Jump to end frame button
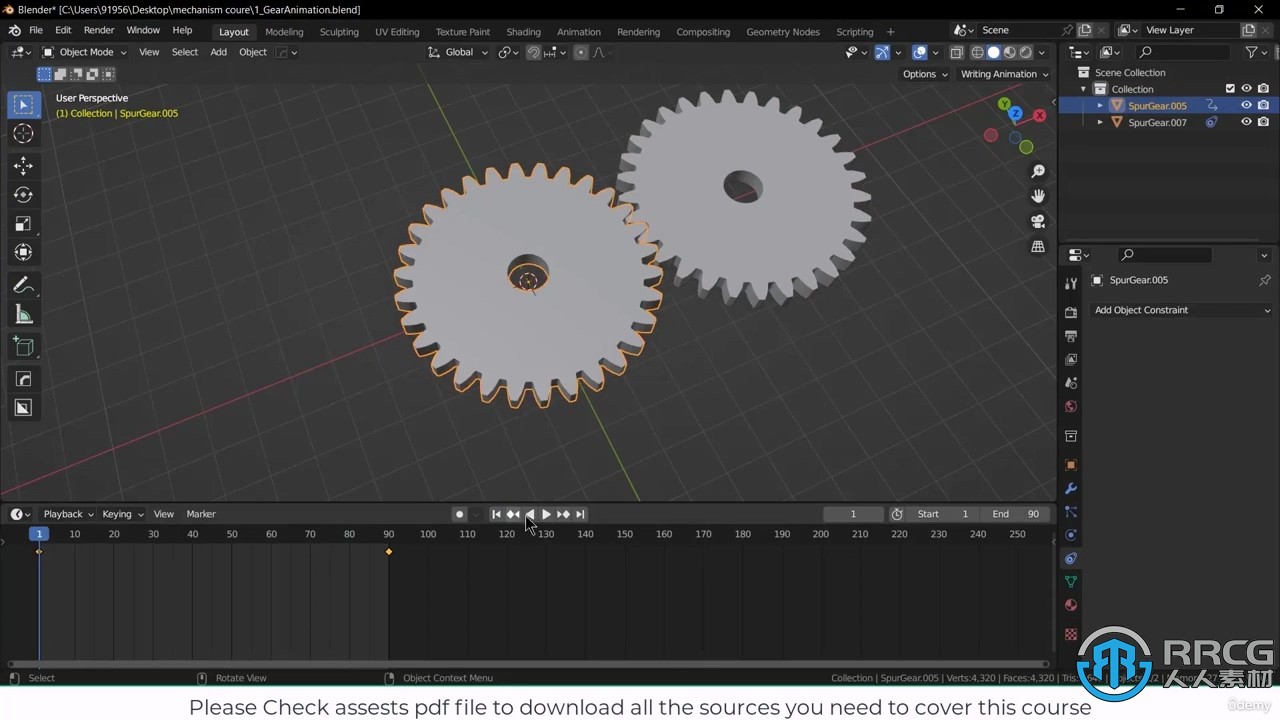 point(580,514)
